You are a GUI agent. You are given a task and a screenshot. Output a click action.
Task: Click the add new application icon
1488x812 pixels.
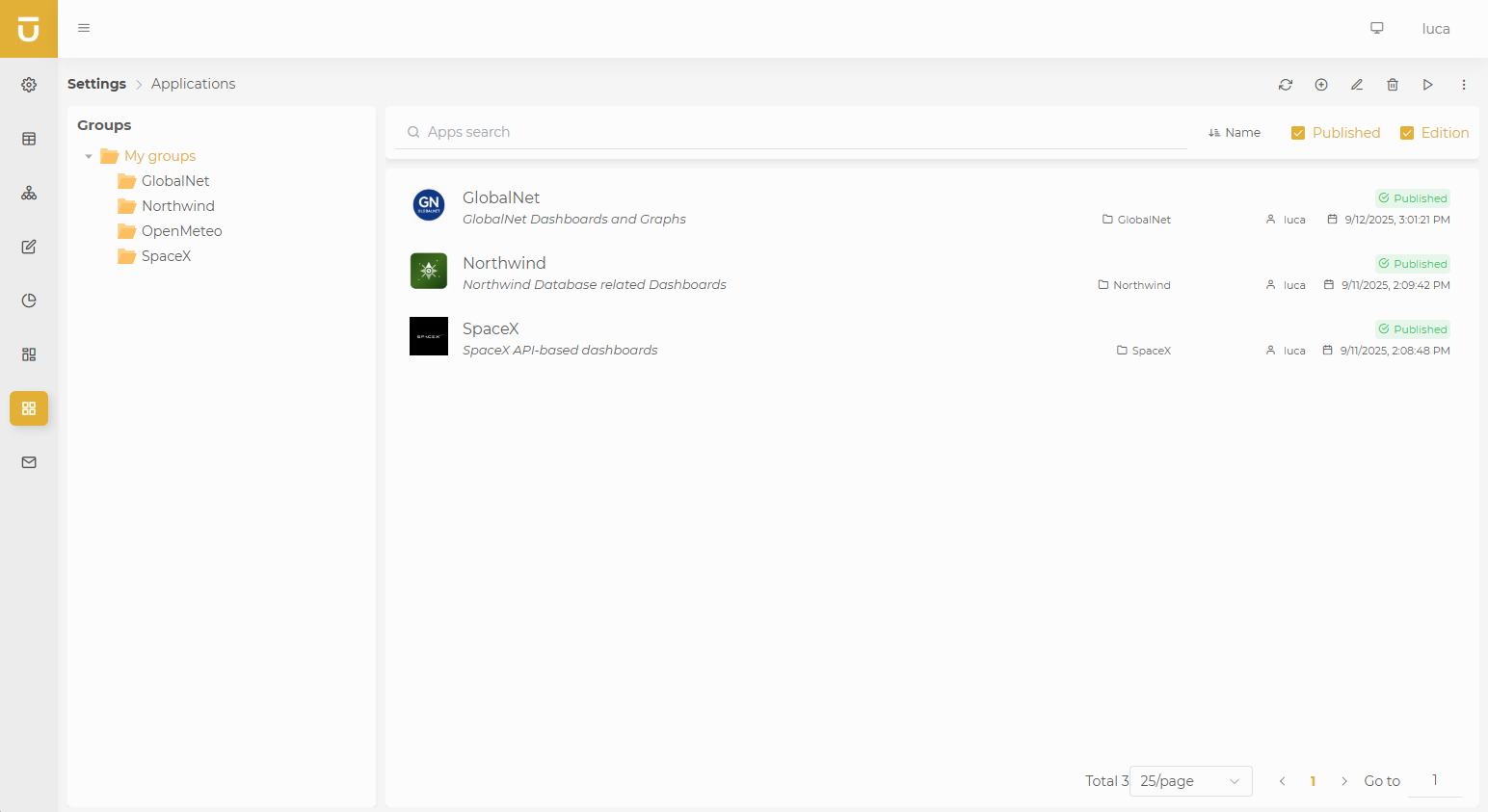pos(1321,85)
